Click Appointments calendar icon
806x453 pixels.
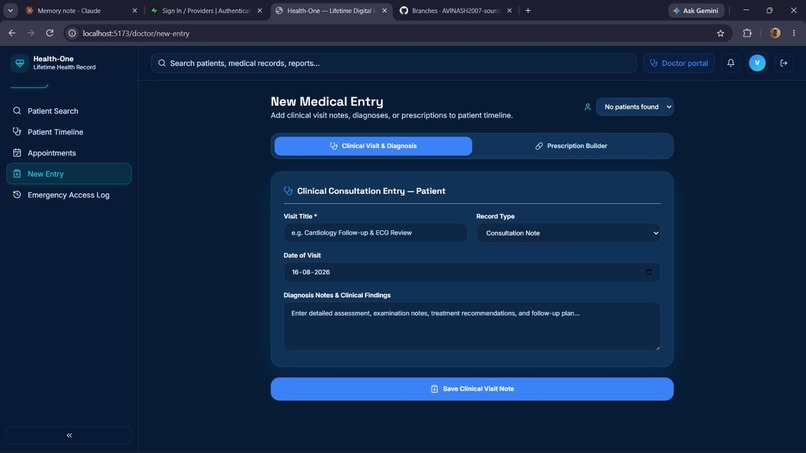pyautogui.click(x=17, y=153)
